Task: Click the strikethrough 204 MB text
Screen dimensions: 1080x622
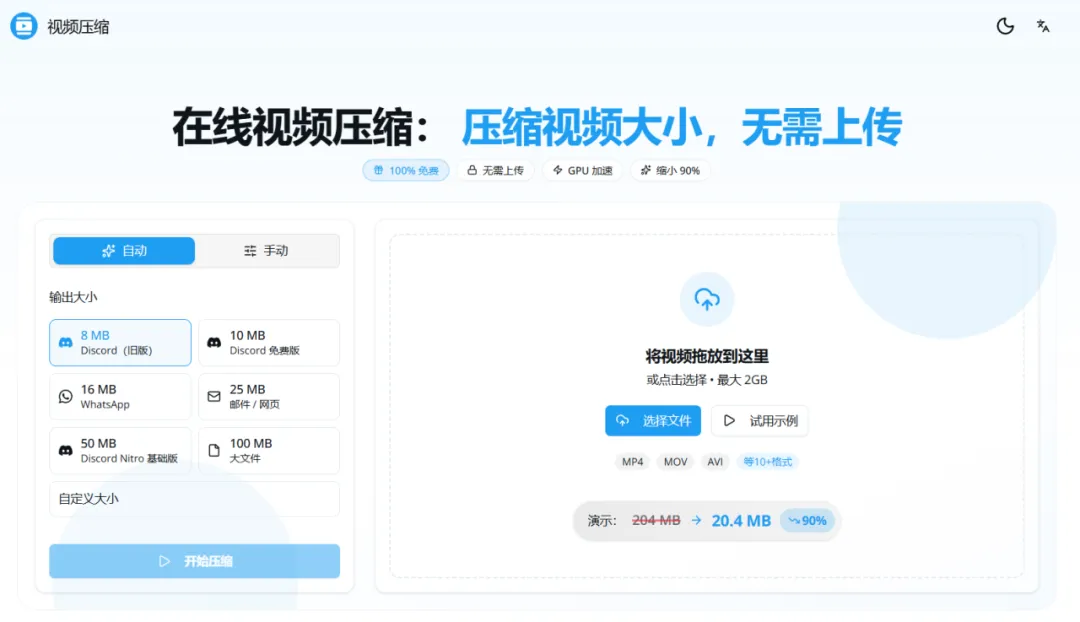Action: tap(656, 521)
